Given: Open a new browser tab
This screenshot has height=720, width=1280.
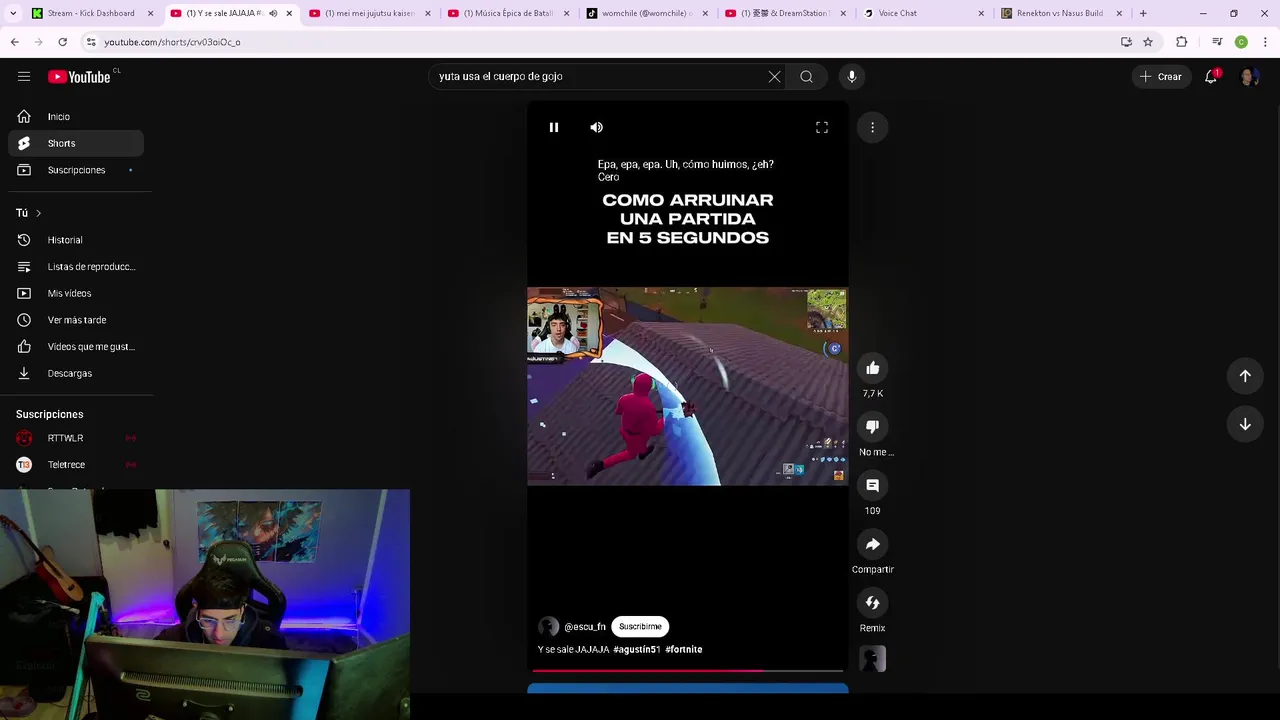Looking at the screenshot, I should point(1143,13).
